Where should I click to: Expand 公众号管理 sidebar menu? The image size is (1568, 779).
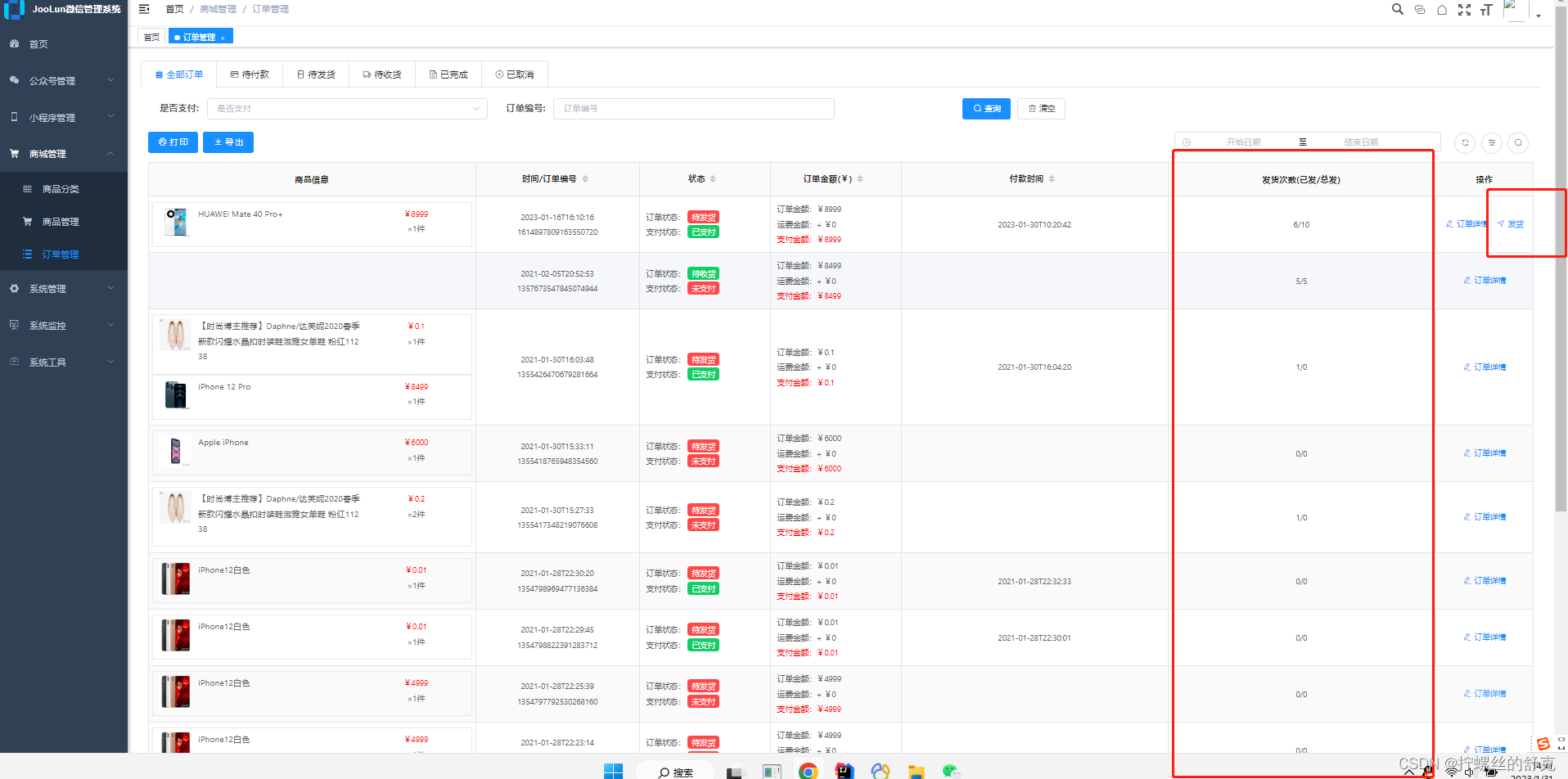click(x=64, y=81)
